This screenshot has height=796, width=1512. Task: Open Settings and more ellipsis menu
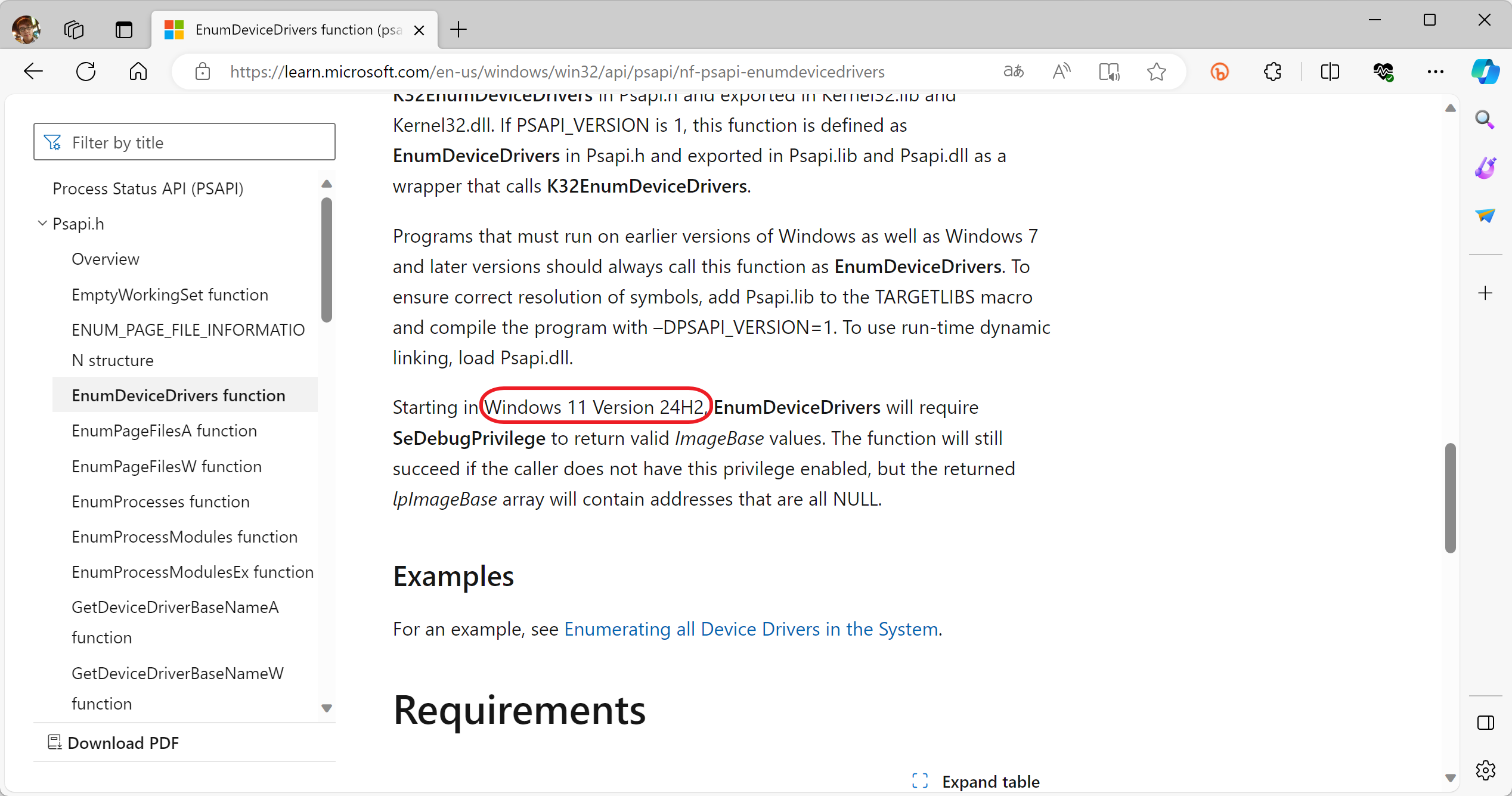click(x=1435, y=72)
